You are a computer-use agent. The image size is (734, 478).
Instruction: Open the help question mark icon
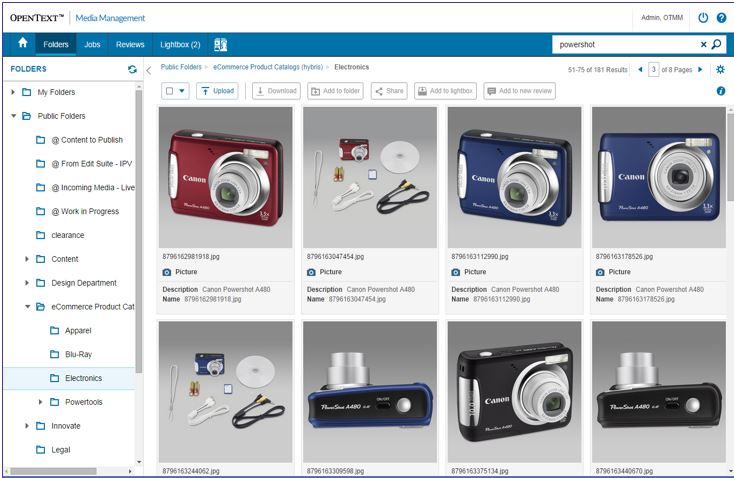[721, 18]
